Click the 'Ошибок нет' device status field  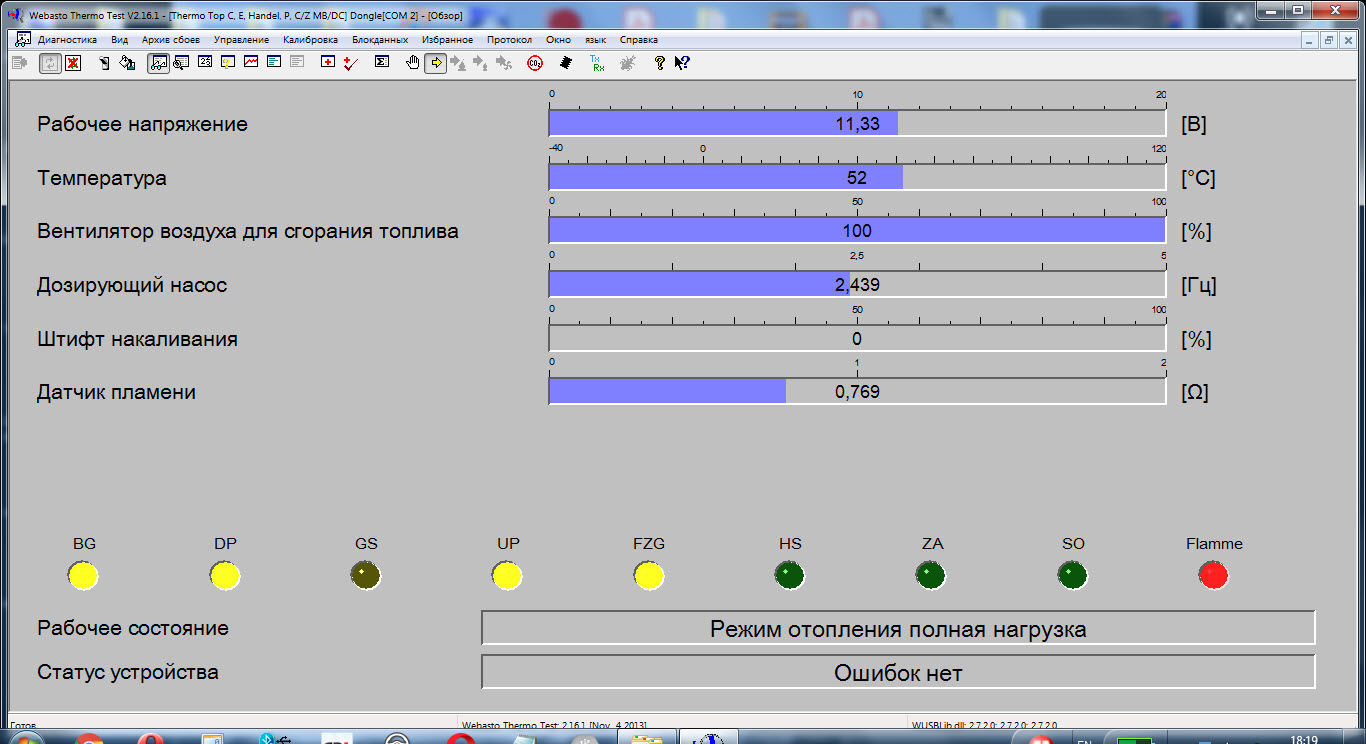(x=898, y=673)
